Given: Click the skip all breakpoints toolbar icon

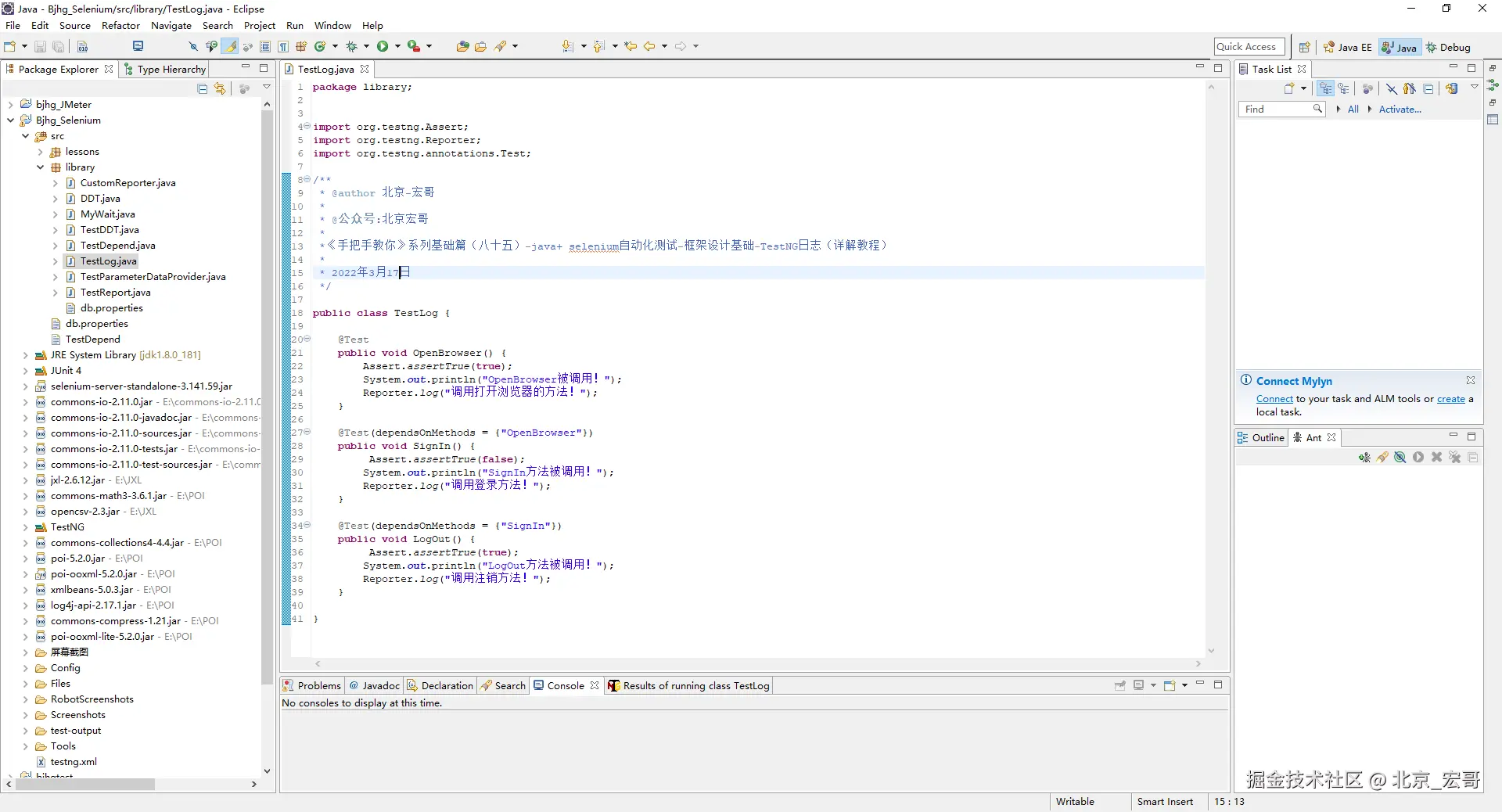Looking at the screenshot, I should 193,47.
